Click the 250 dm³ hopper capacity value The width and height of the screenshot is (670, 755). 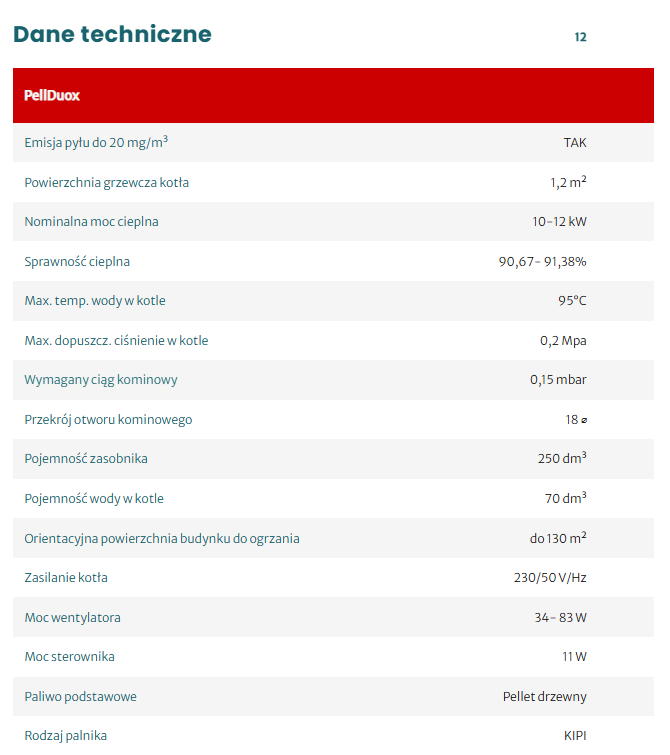[562, 459]
